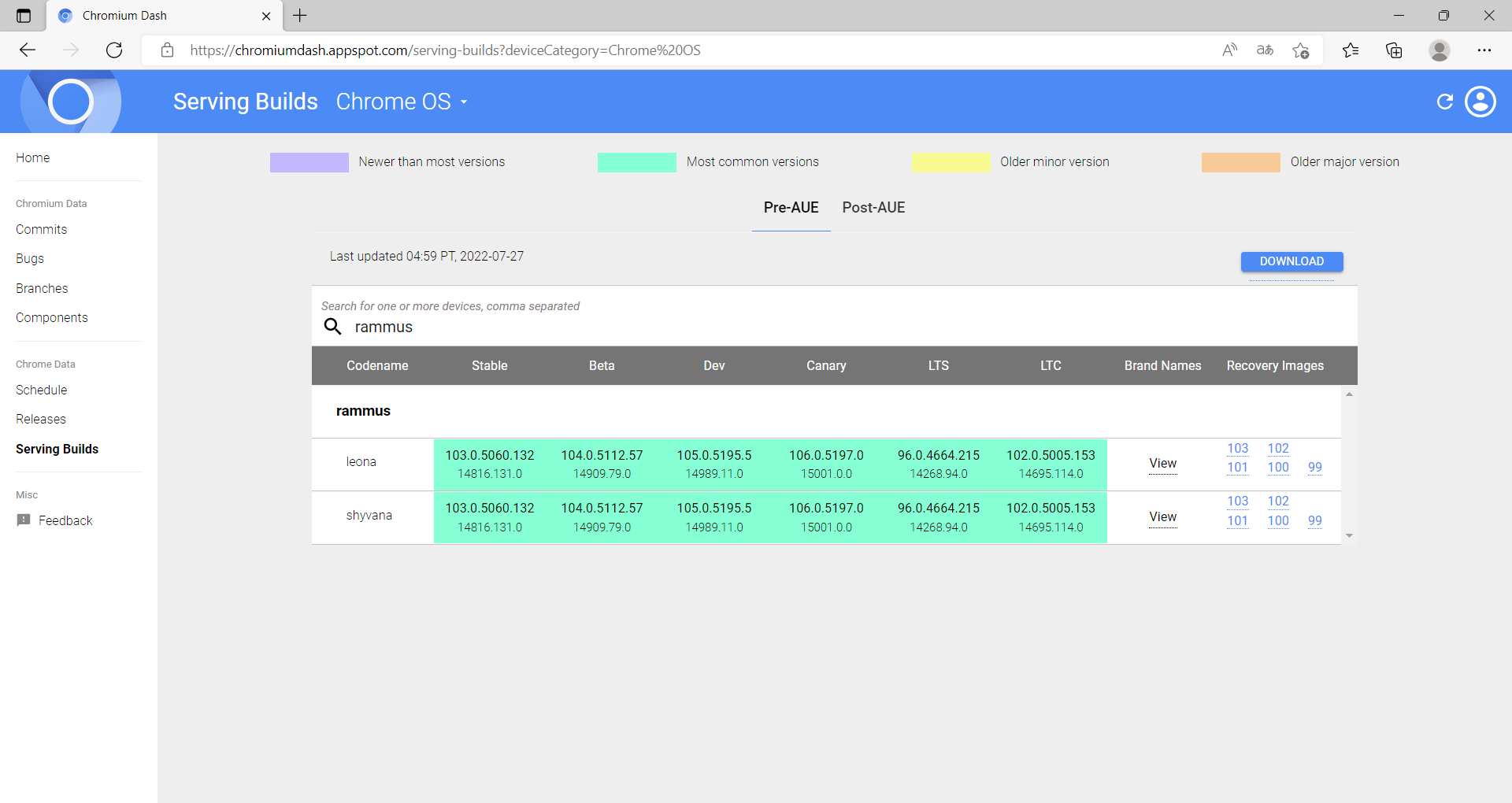This screenshot has height=803, width=1512.
Task: Open leona recovery image 103
Action: (1237, 448)
